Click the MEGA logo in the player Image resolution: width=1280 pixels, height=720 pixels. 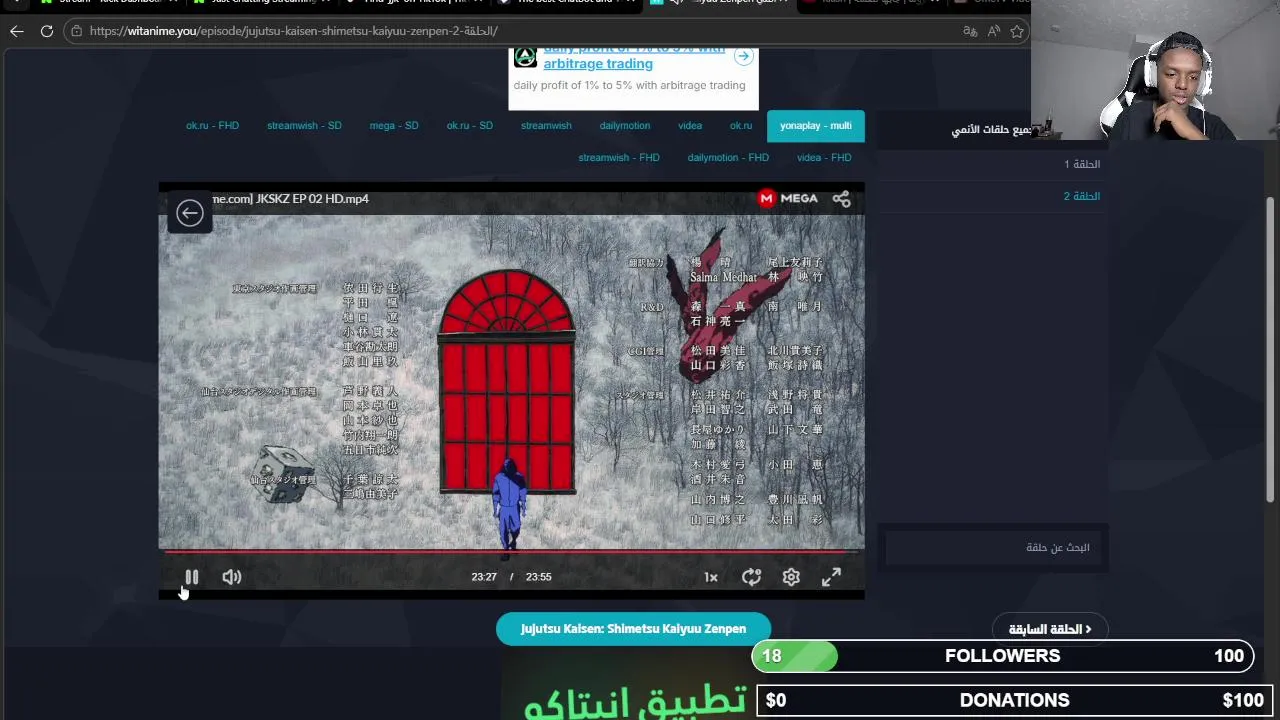click(x=788, y=198)
